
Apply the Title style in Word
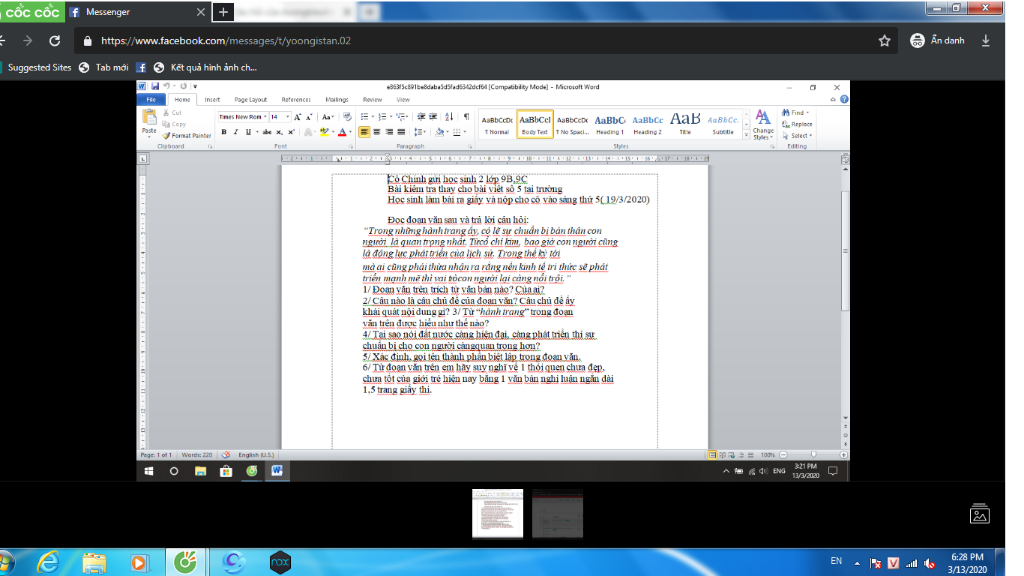[x=685, y=124]
